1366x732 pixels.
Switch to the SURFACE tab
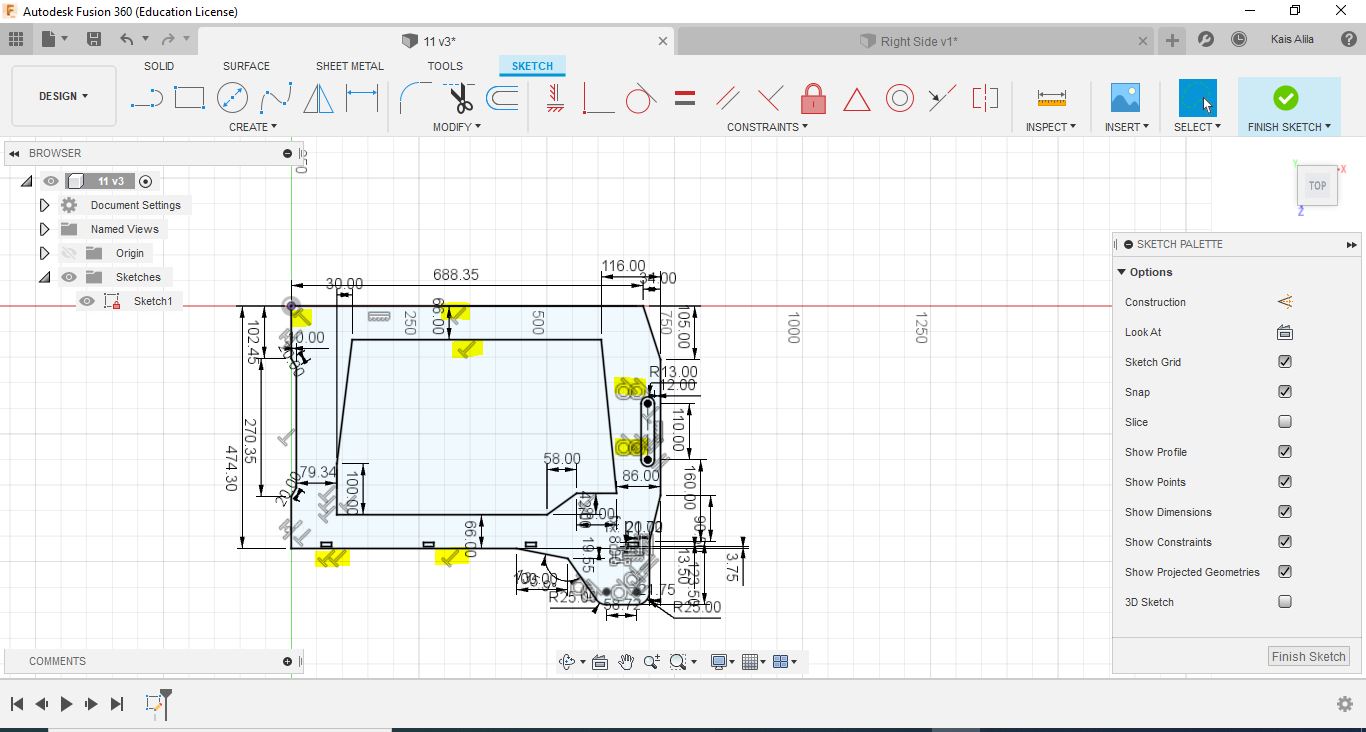(x=246, y=66)
